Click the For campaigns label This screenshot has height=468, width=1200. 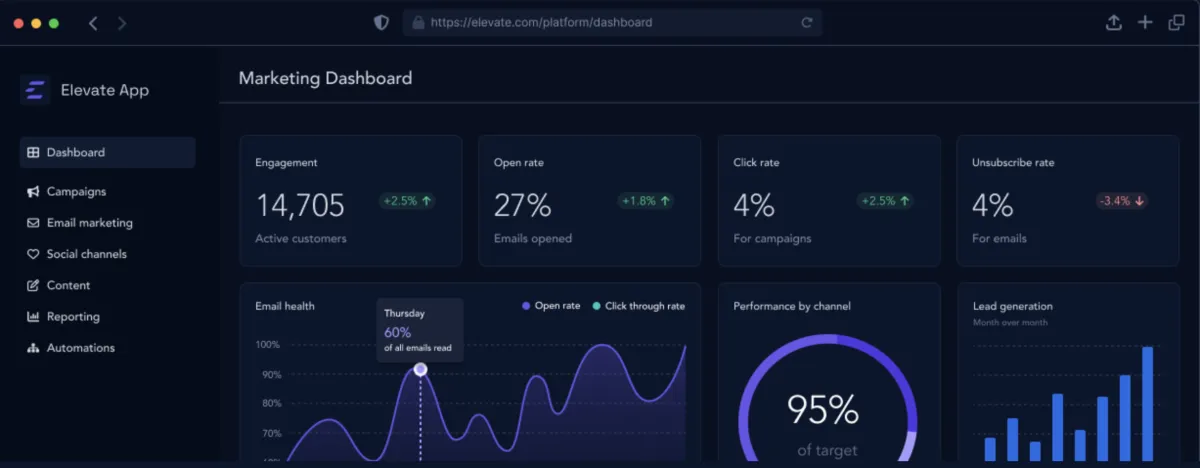pos(772,239)
